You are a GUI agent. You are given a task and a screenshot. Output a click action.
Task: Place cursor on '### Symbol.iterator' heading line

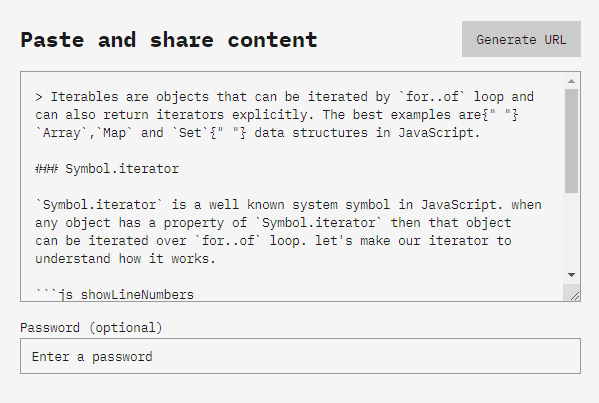click(107, 169)
